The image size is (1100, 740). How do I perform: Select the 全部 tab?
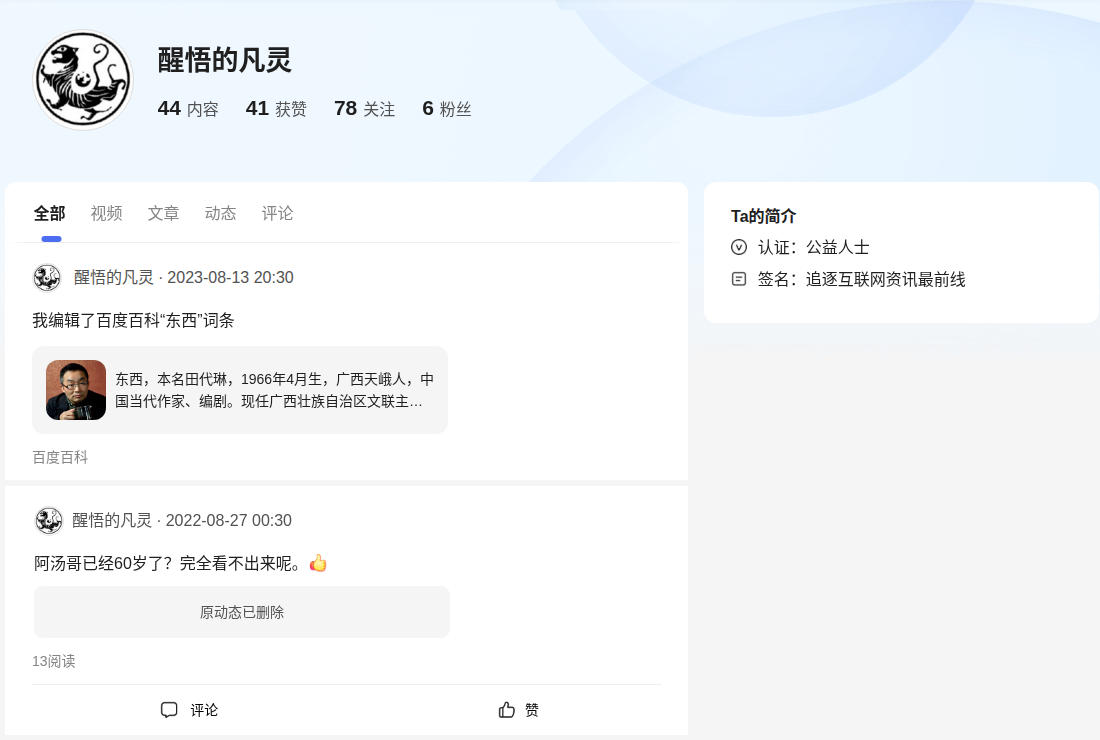pyautogui.click(x=50, y=213)
